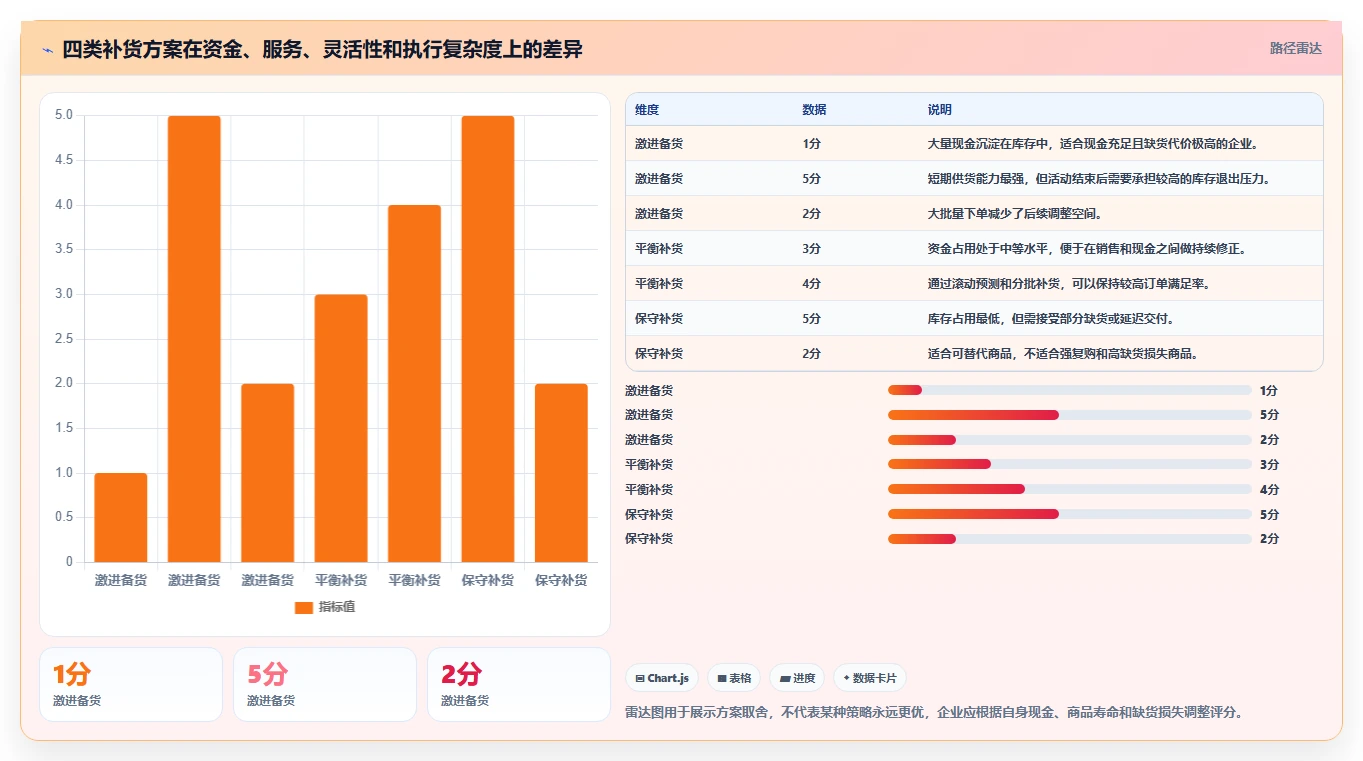Click the chart bar with value 1
This screenshot has height=761, width=1363.
[121, 517]
